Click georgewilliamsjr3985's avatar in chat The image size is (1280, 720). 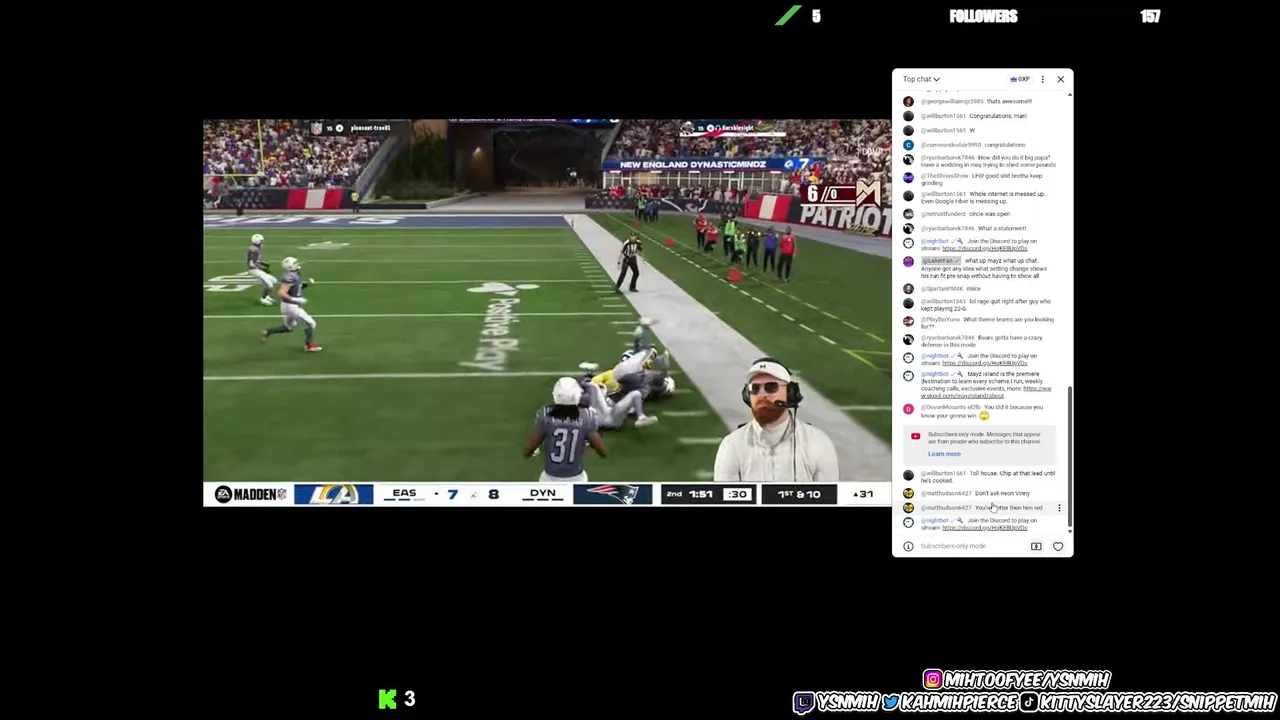tap(908, 101)
